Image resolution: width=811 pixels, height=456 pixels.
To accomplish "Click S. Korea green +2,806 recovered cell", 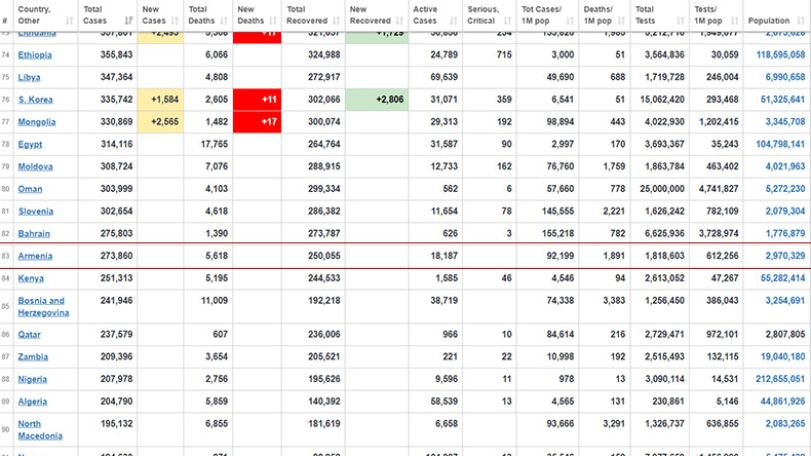I will coord(377,99).
